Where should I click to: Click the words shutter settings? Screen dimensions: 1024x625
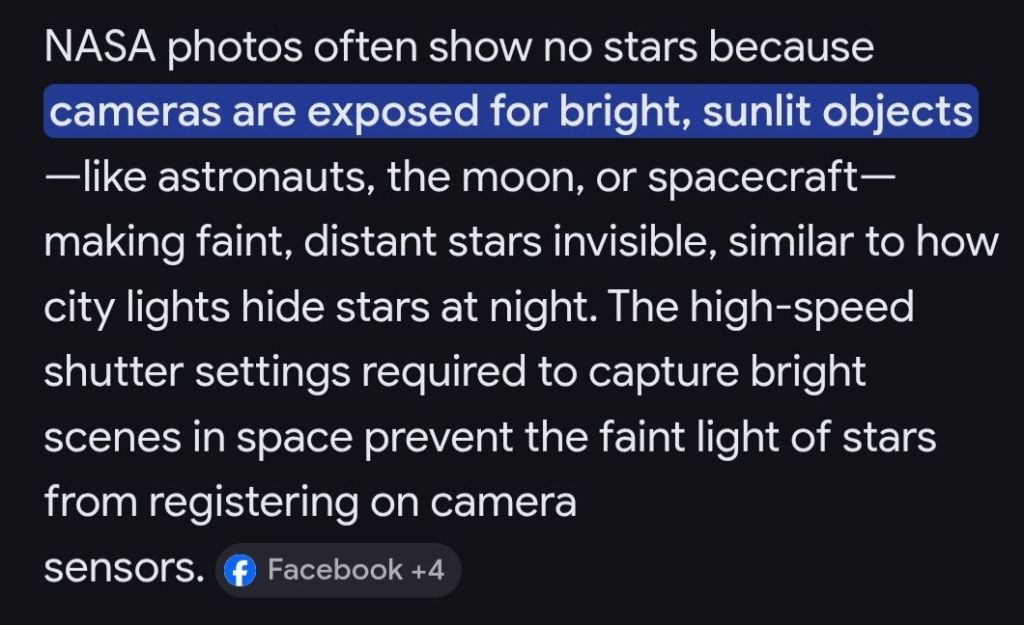pos(197,373)
